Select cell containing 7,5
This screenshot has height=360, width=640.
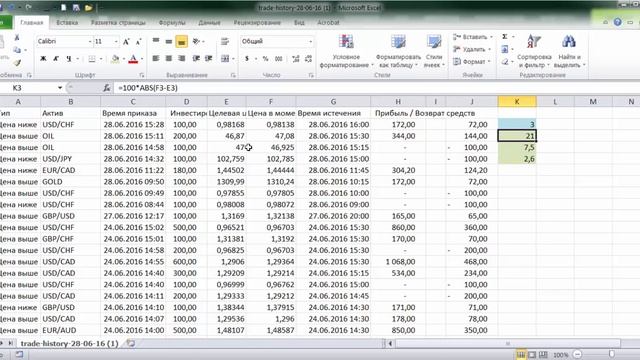(x=517, y=147)
